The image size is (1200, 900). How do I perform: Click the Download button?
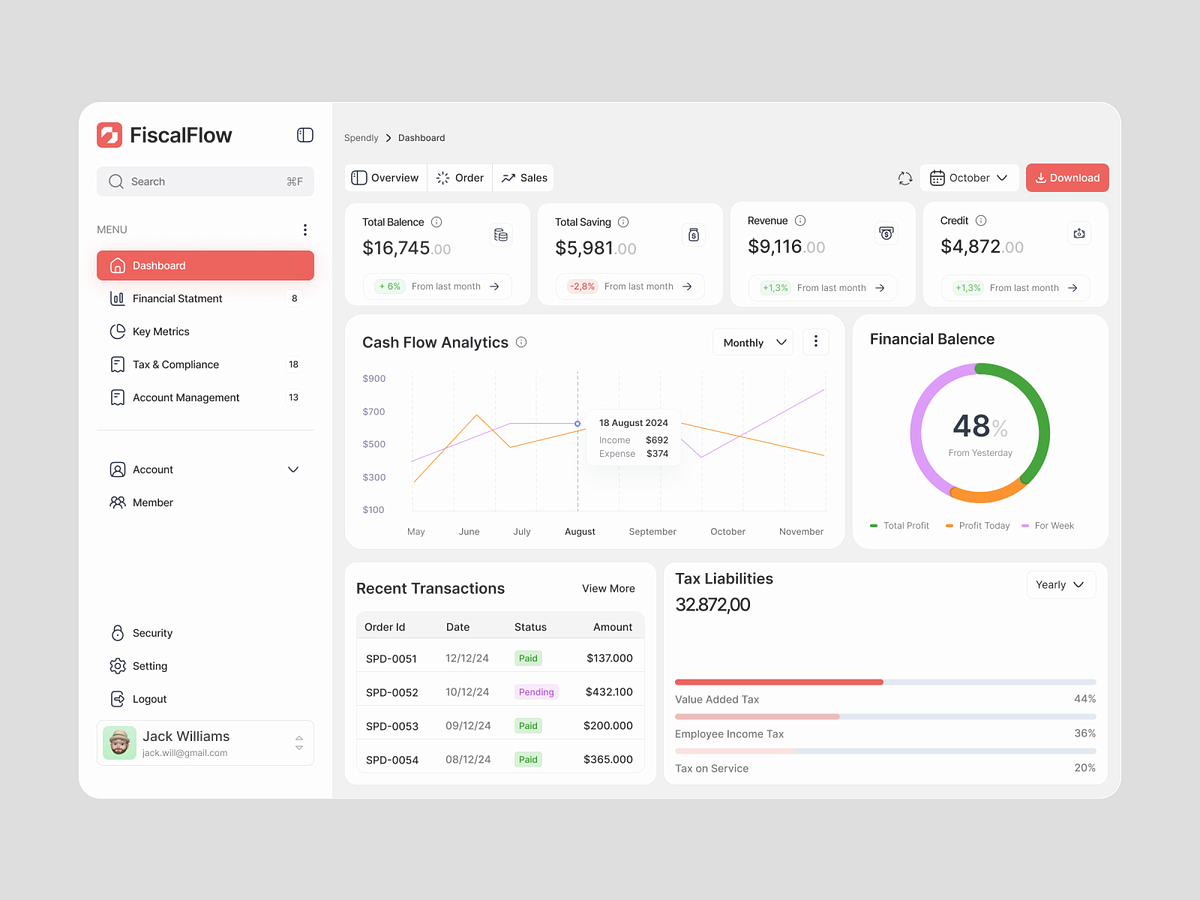point(1067,178)
